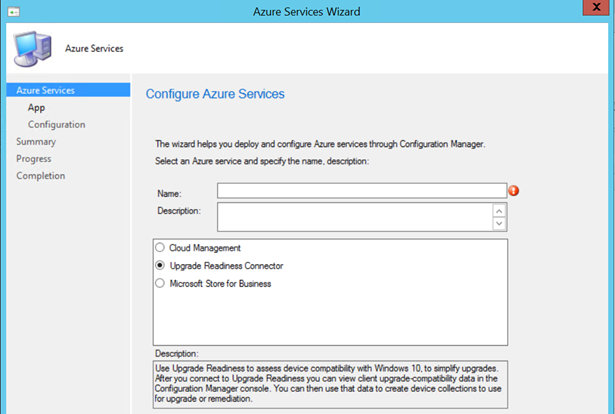Click inside the Description text box
The height and width of the screenshot is (414, 615).
pos(355,217)
